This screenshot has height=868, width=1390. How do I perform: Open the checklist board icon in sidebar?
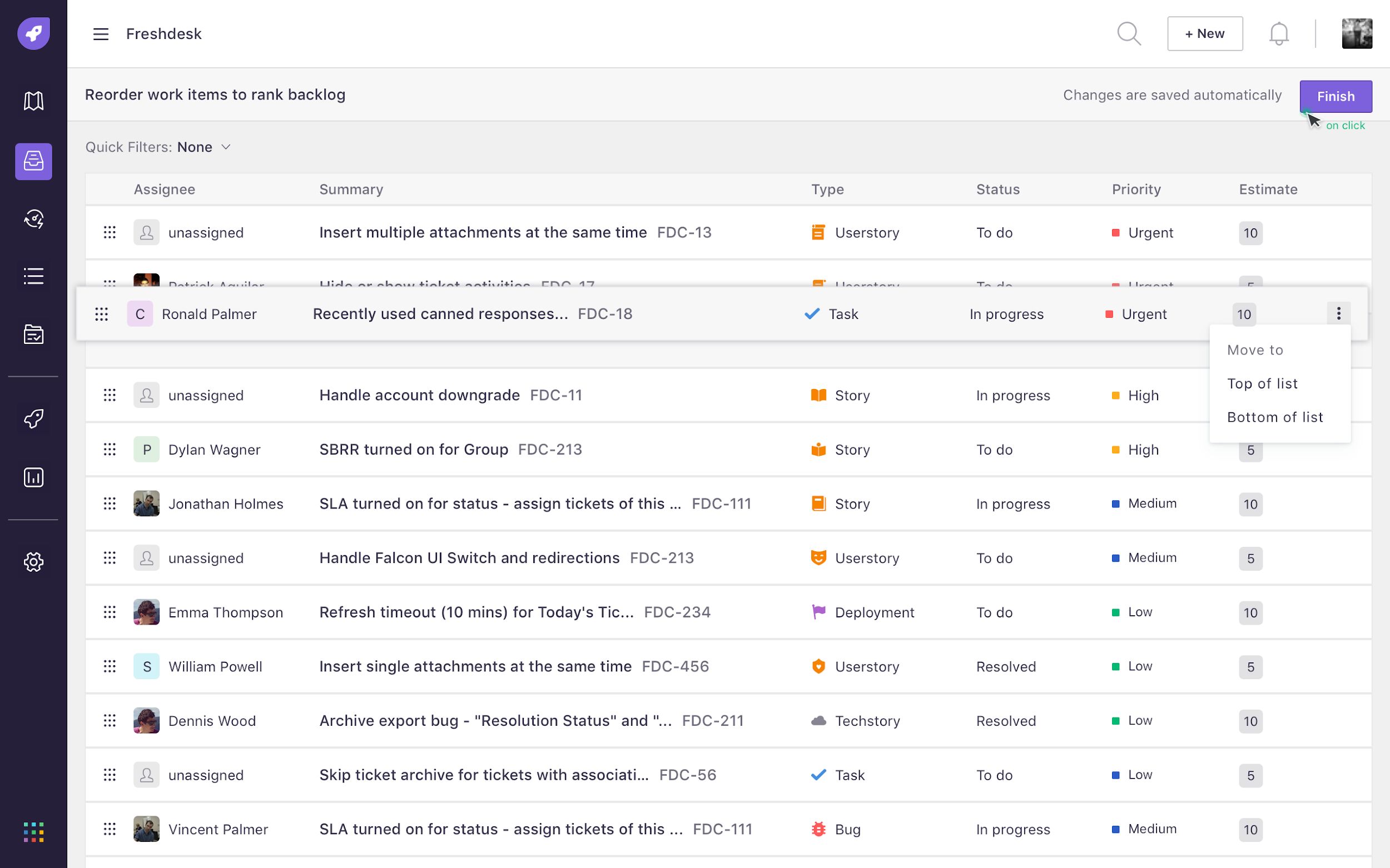tap(33, 334)
